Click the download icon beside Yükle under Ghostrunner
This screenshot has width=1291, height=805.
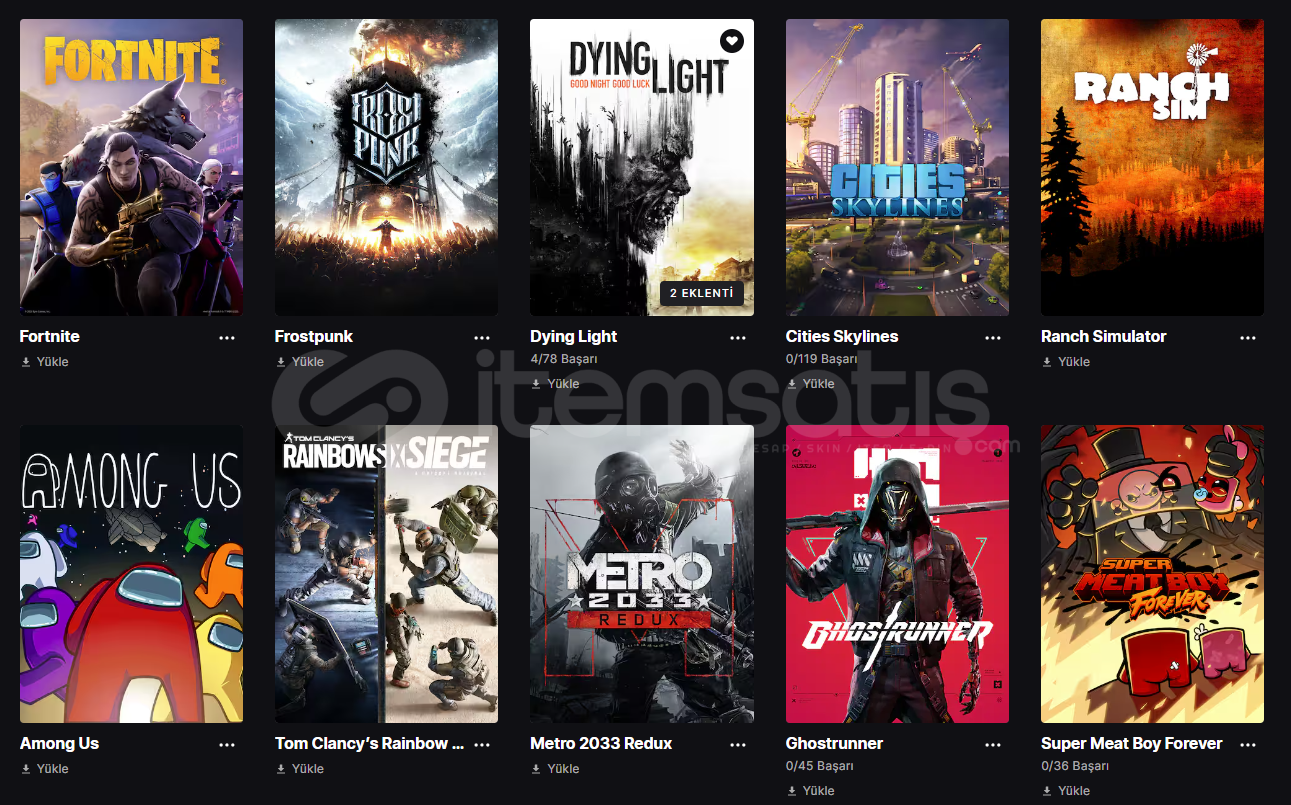pyautogui.click(x=792, y=791)
